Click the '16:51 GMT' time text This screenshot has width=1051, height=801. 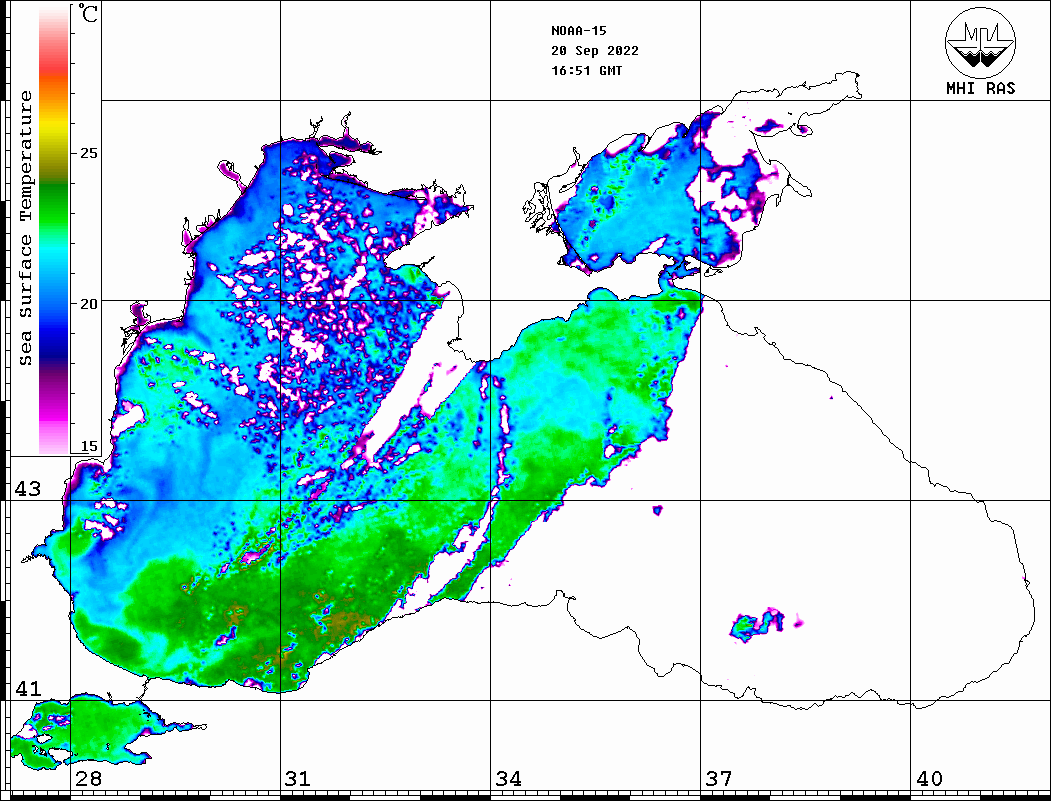(586, 71)
